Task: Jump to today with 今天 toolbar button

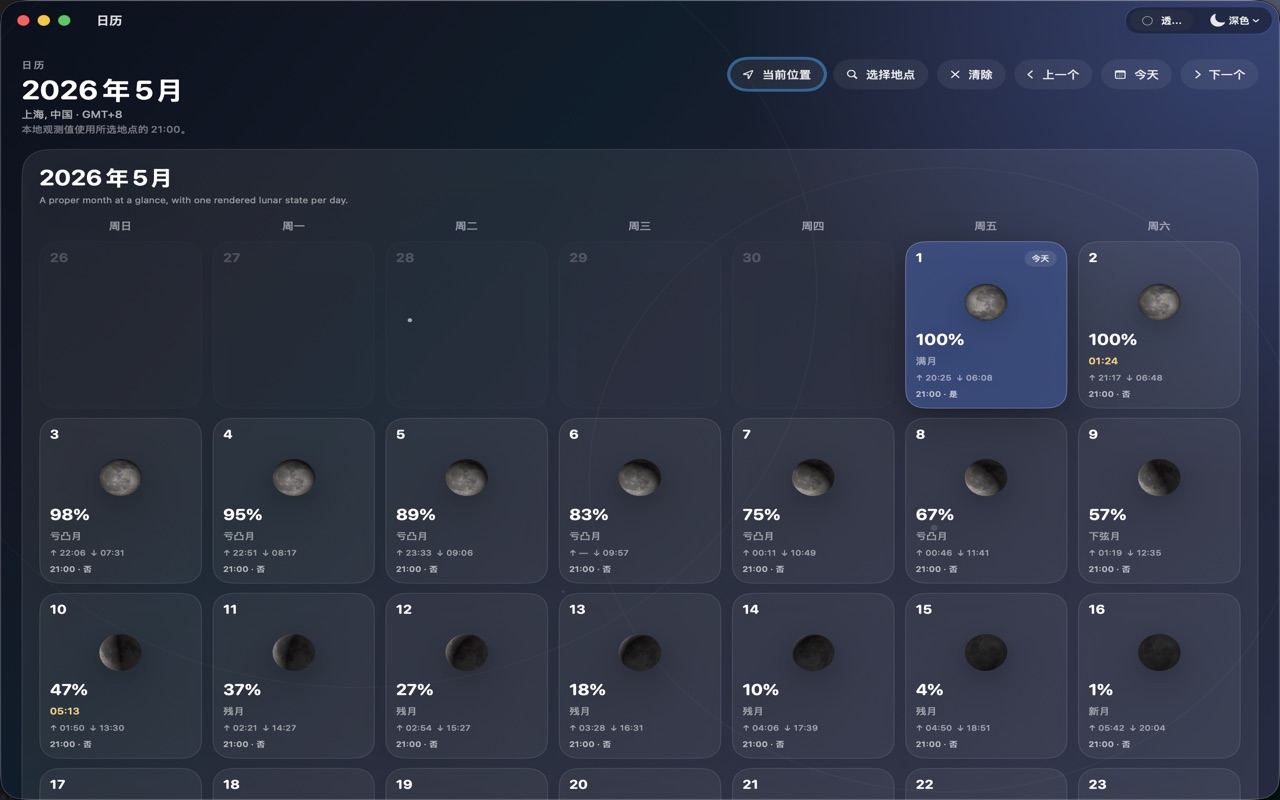Action: click(x=1136, y=75)
